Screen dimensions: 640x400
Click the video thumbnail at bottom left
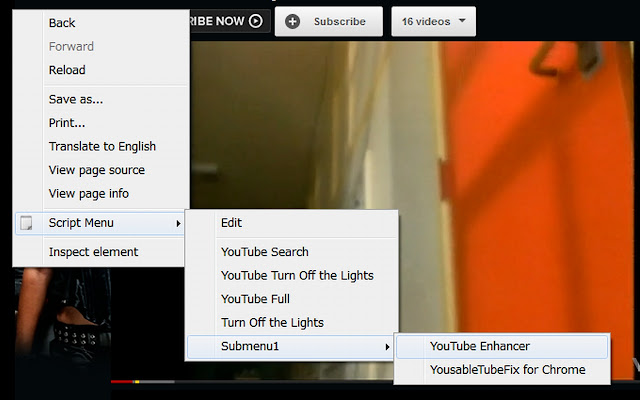63,312
